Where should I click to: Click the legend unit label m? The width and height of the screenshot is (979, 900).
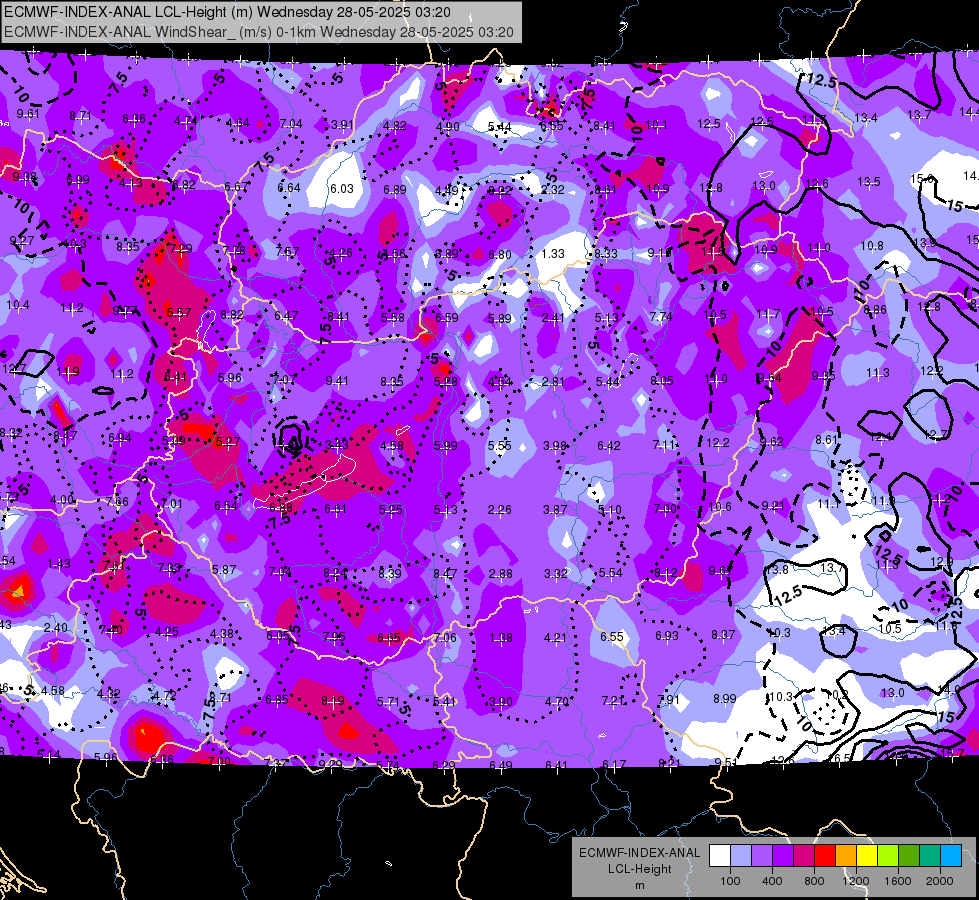[x=639, y=885]
